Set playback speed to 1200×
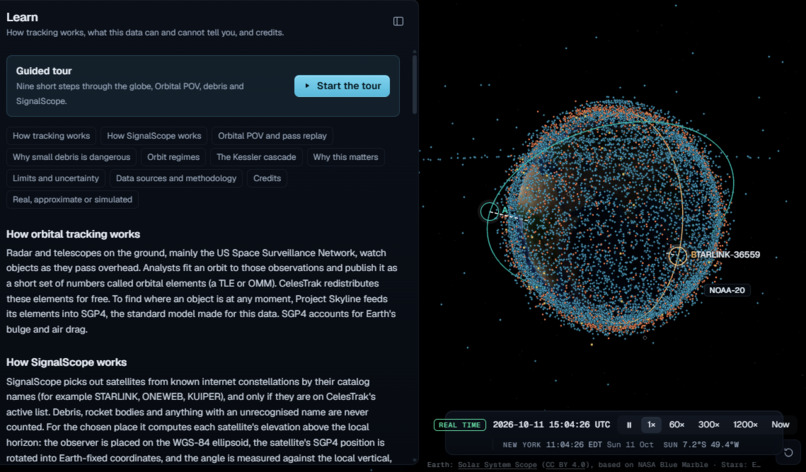The height and width of the screenshot is (472, 806). (x=745, y=425)
